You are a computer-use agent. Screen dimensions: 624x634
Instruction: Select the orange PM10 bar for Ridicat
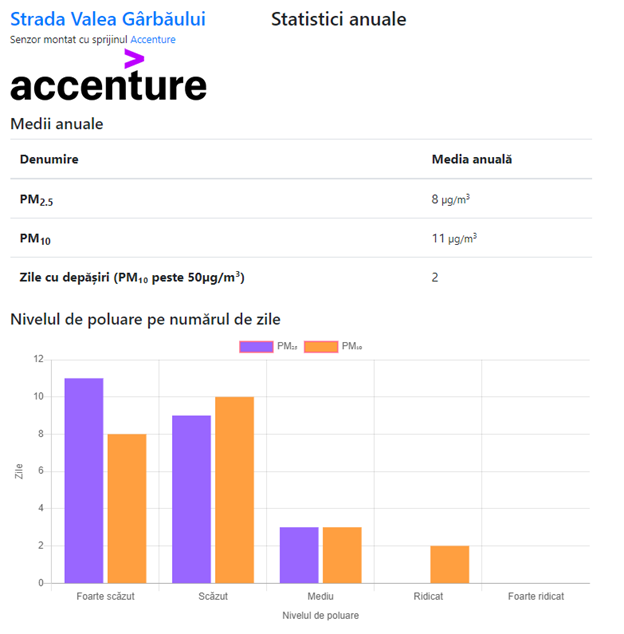pyautogui.click(x=449, y=564)
